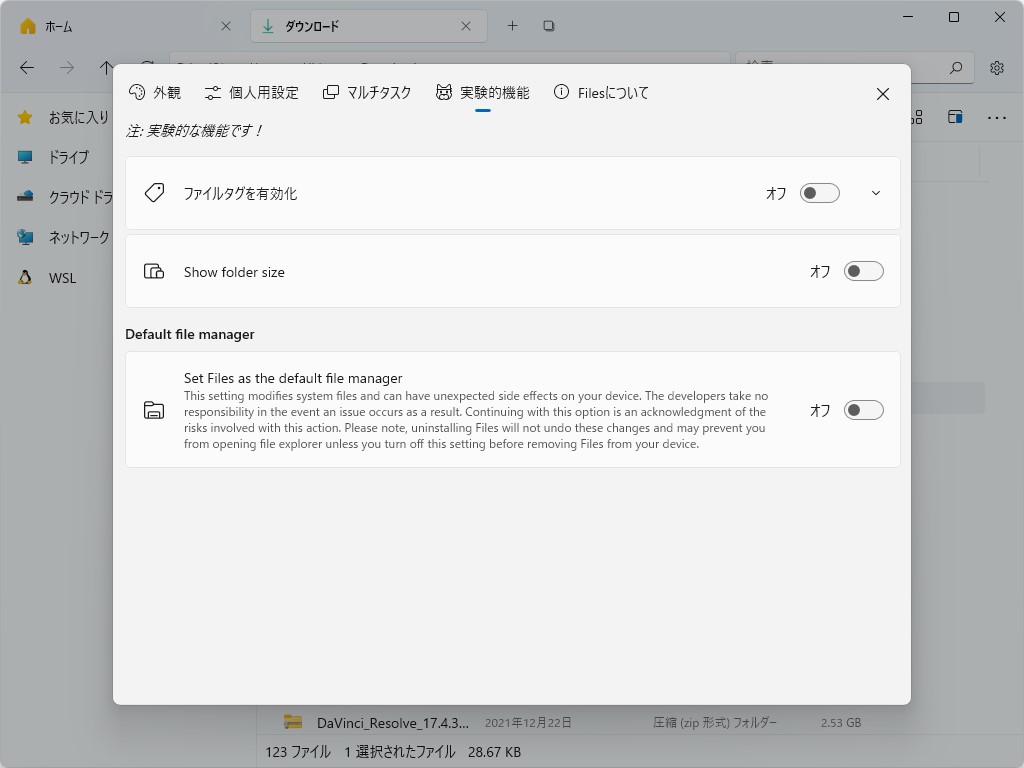Click the settings gear icon in the toolbar
Image resolution: width=1024 pixels, height=768 pixels.
click(996, 67)
